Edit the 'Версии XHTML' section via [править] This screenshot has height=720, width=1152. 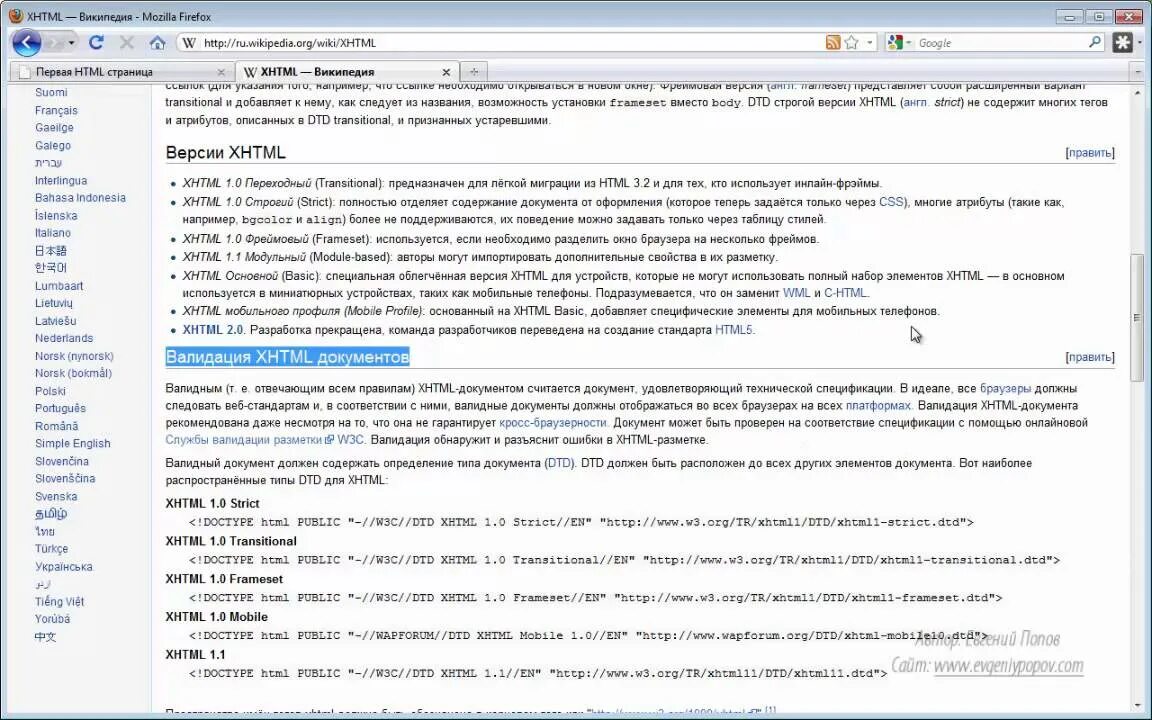click(x=1090, y=153)
